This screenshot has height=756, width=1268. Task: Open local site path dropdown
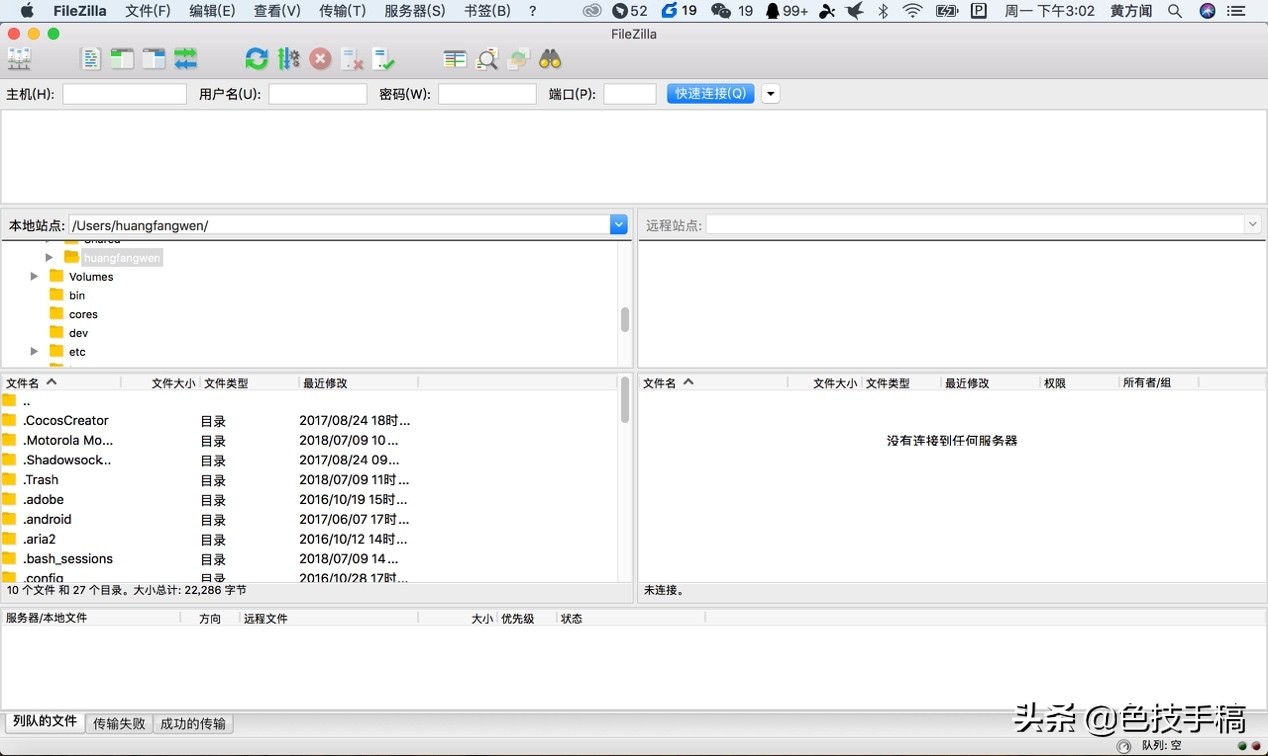click(618, 225)
